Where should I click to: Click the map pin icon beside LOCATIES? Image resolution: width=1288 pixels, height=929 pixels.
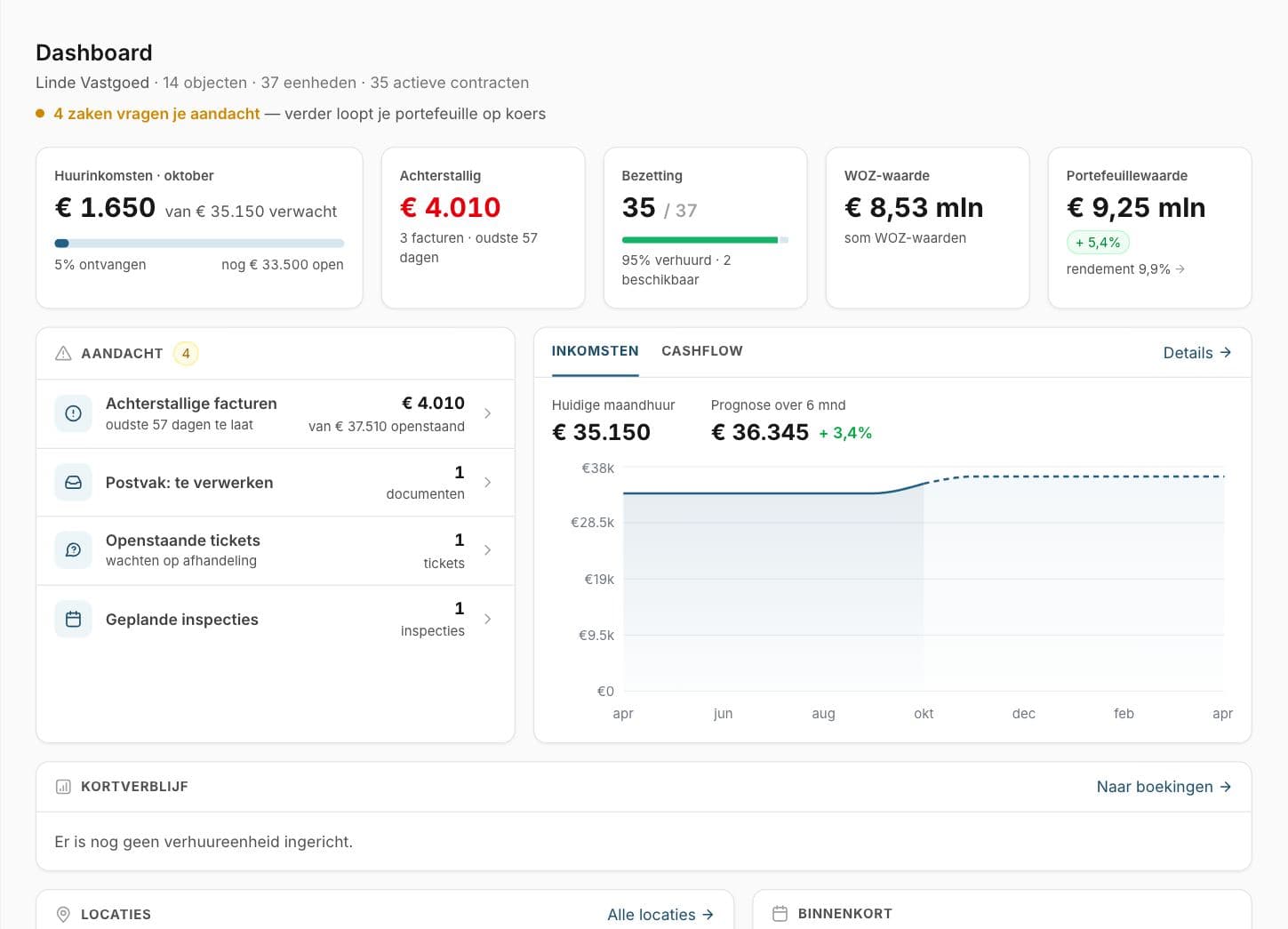tap(63, 914)
